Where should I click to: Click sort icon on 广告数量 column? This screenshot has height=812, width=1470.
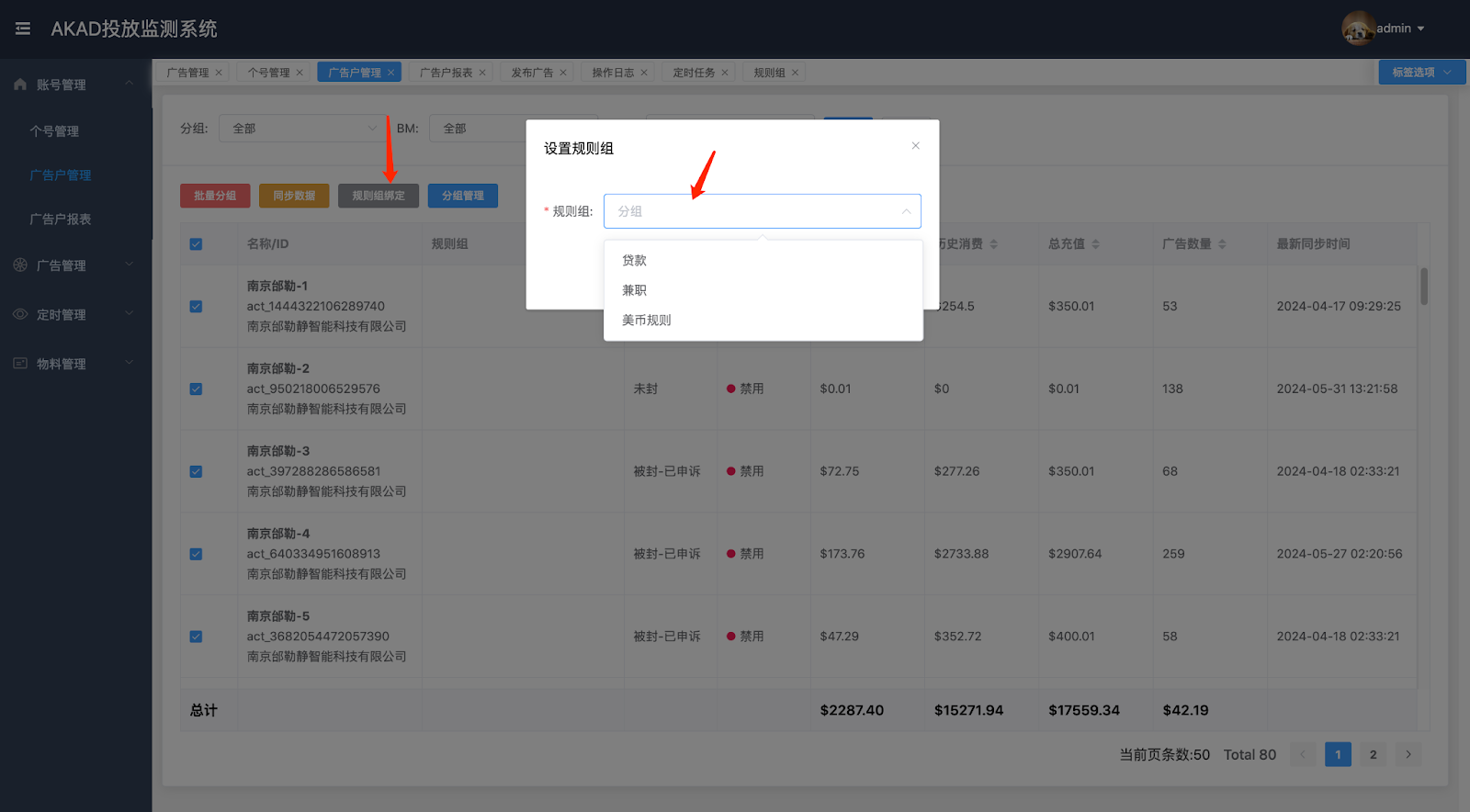tap(1222, 244)
